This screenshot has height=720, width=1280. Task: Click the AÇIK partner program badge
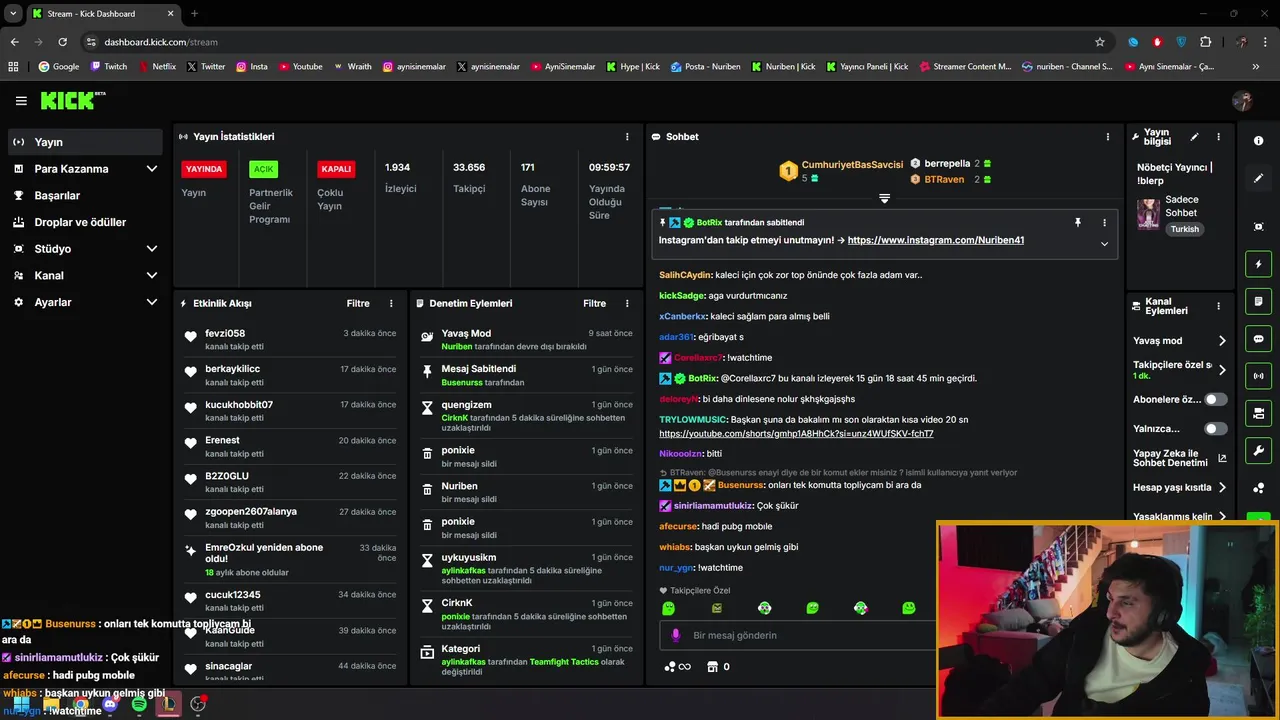point(263,169)
